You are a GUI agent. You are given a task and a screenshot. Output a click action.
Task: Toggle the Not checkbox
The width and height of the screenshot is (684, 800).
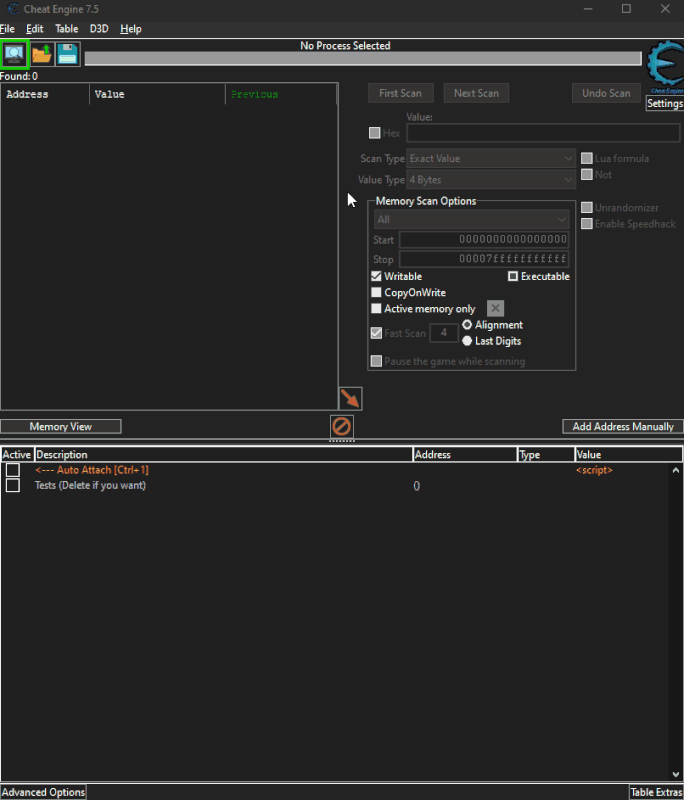click(x=587, y=174)
